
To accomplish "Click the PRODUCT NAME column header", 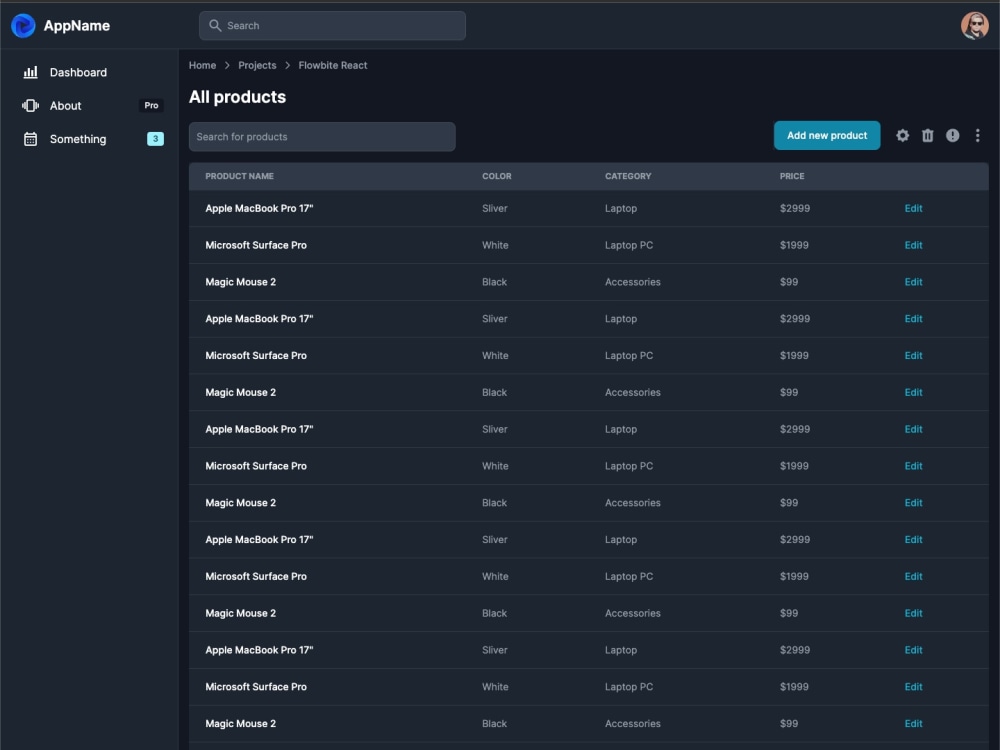I will point(239,176).
